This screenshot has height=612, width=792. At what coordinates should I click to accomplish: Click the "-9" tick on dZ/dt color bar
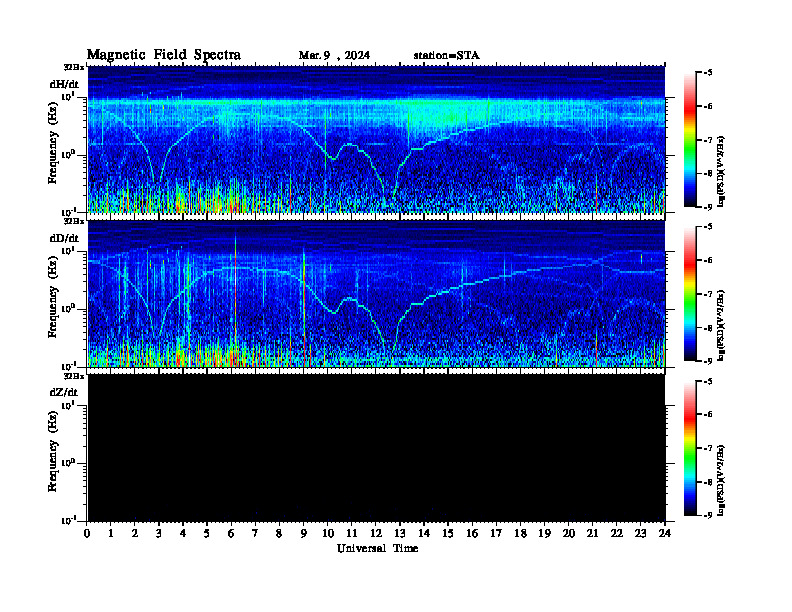pyautogui.click(x=708, y=515)
